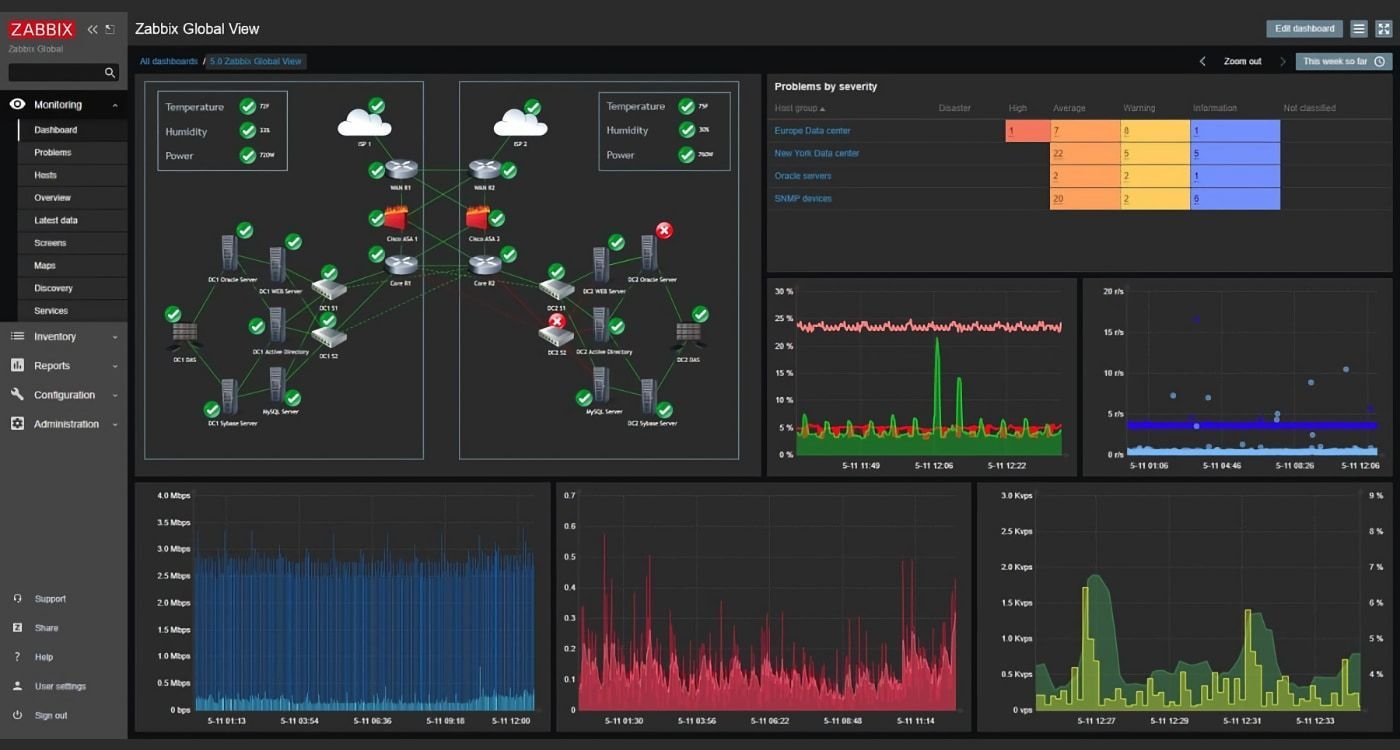Collapse the sidebar using the double-chevron icon
Image resolution: width=1400 pixels, height=750 pixels.
[92, 29]
